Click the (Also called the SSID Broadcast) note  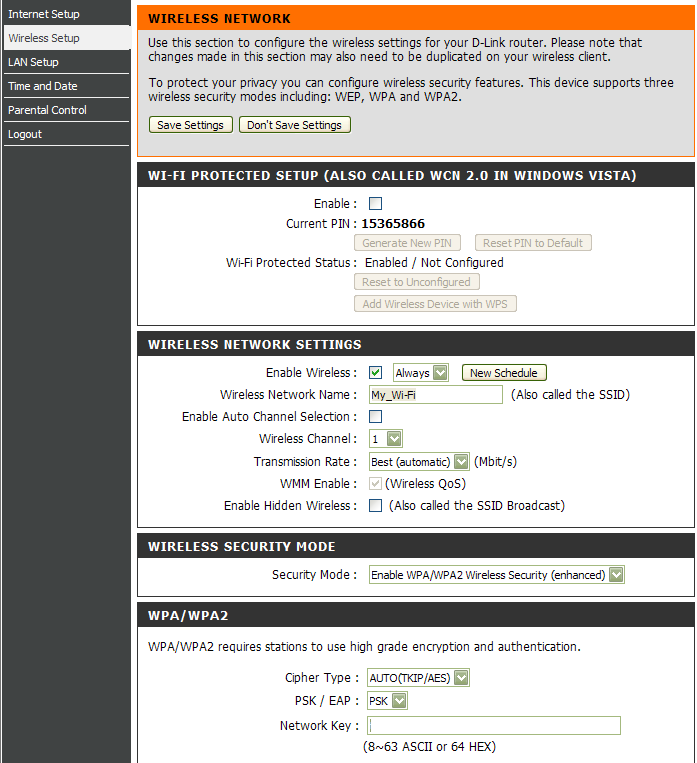pos(477,506)
